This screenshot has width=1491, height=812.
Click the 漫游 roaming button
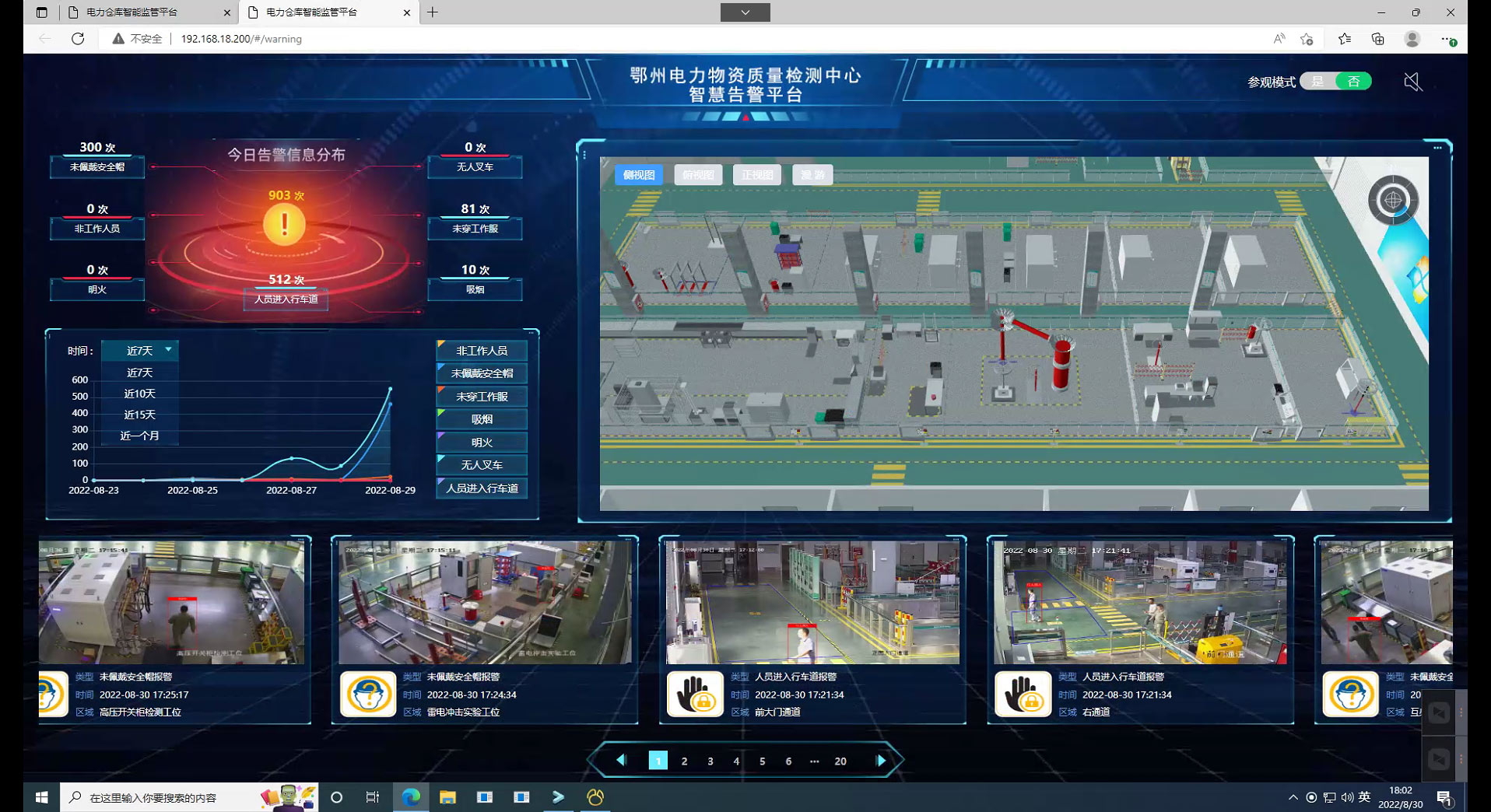pyautogui.click(x=812, y=175)
